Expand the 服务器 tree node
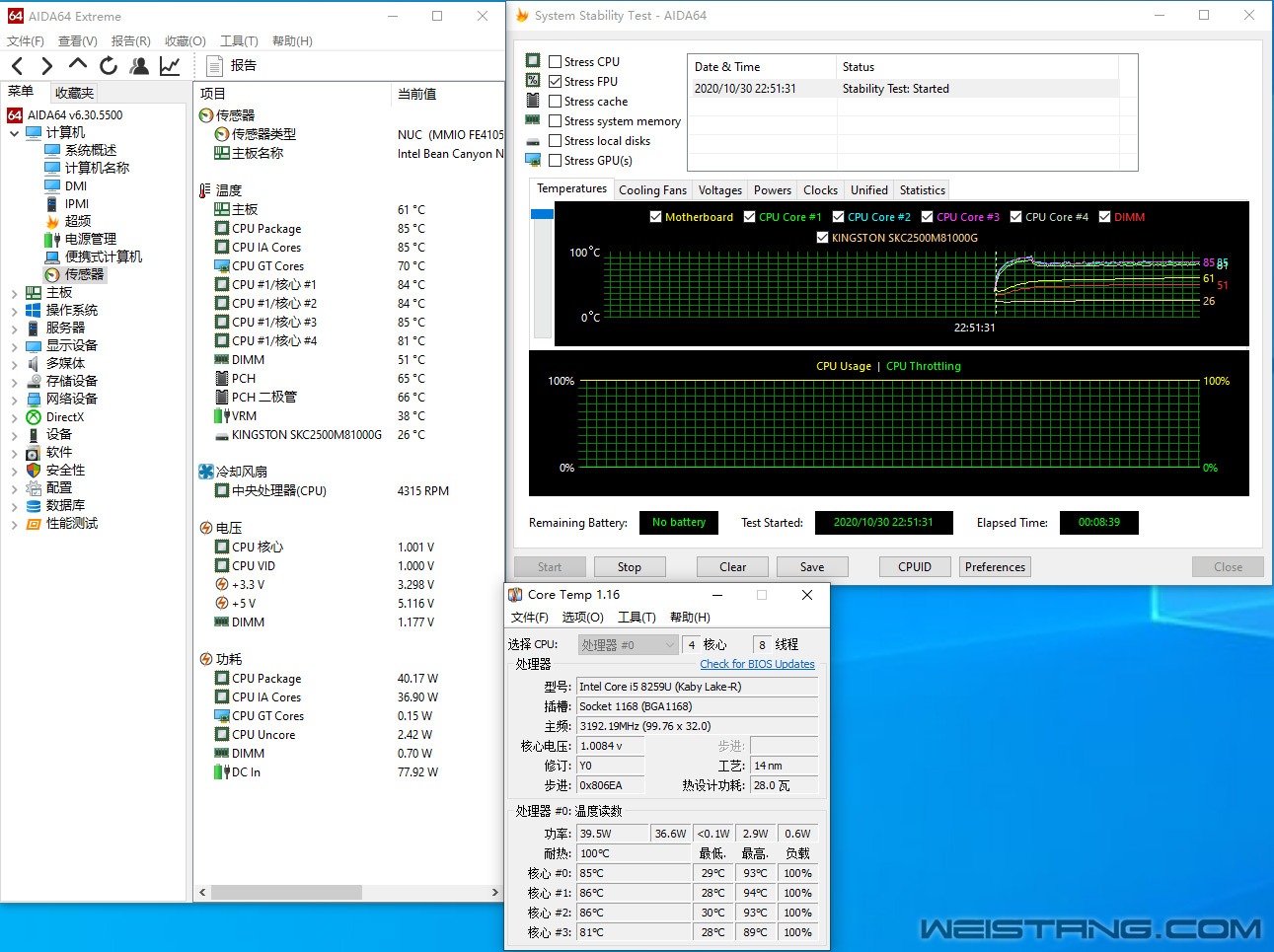Viewport: 1274px width, 952px height. tap(14, 329)
